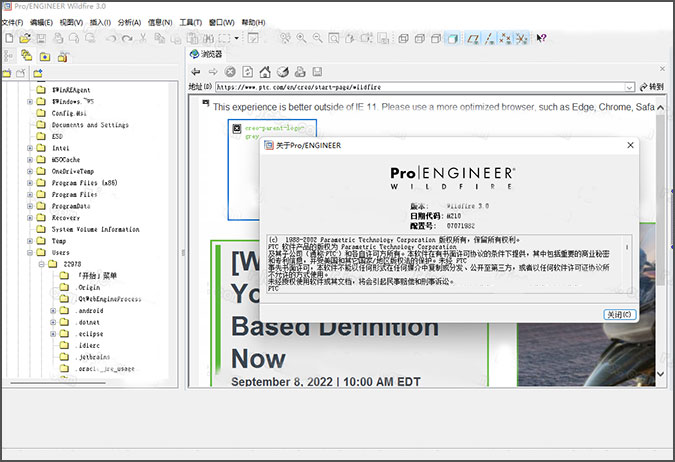
Task: Open the 文件(F) menu
Action: [12, 22]
